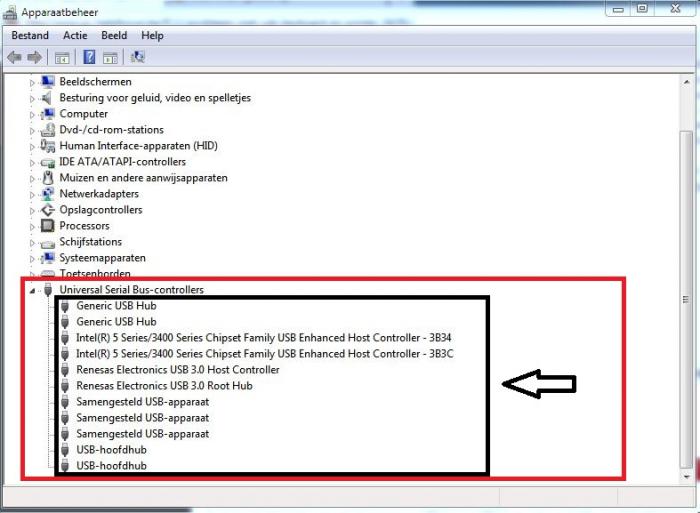
Task: Open the blue Help question-mark icon
Action: point(89,57)
